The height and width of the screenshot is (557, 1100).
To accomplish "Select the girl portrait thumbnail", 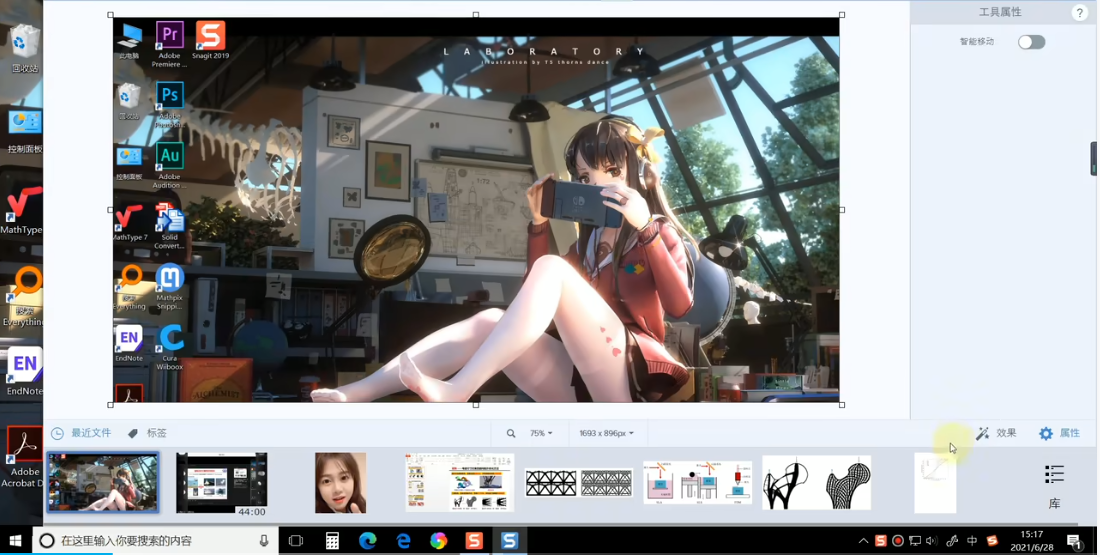I will 340,483.
